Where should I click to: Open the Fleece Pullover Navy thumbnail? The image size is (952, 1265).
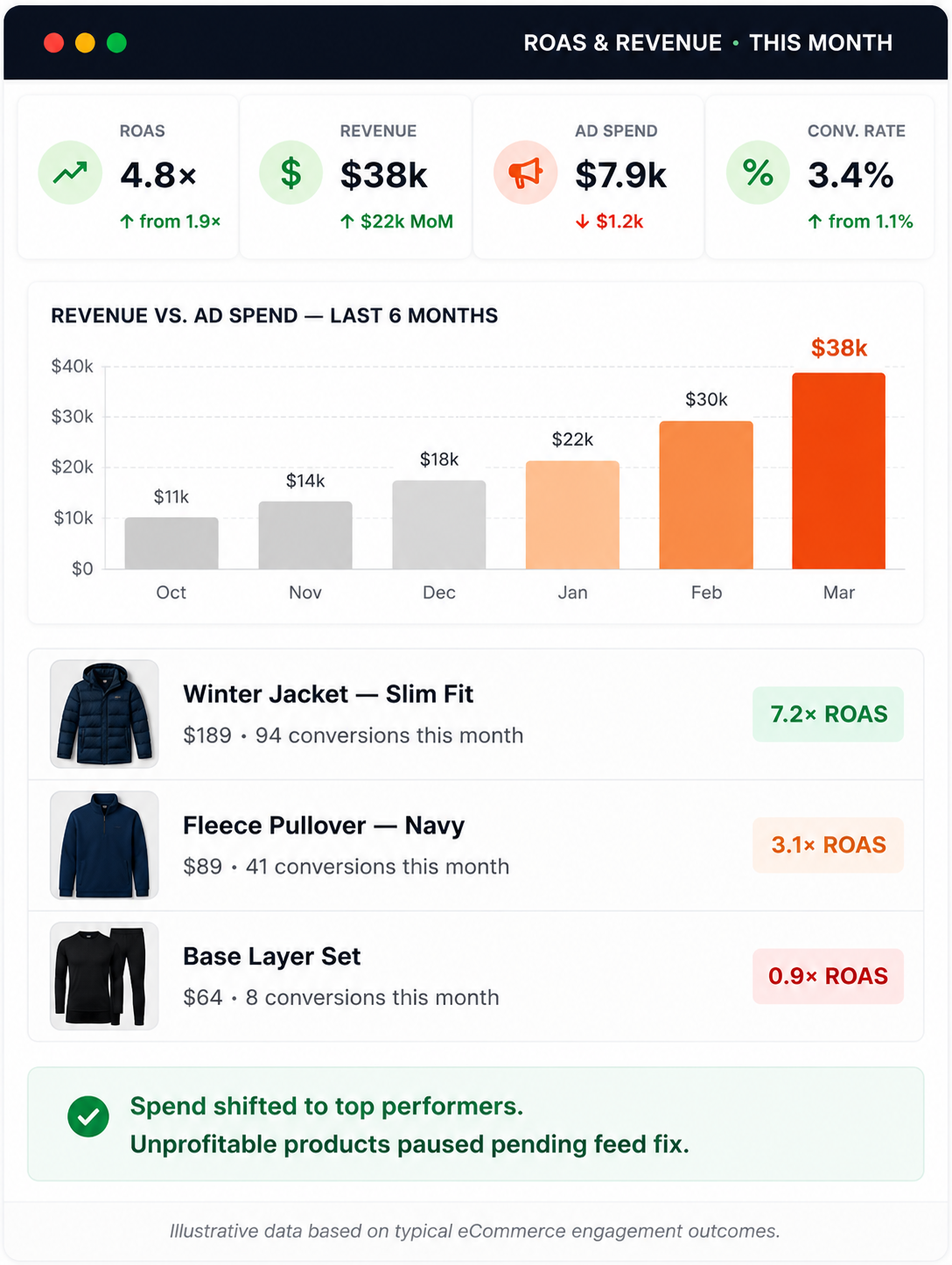(x=104, y=845)
